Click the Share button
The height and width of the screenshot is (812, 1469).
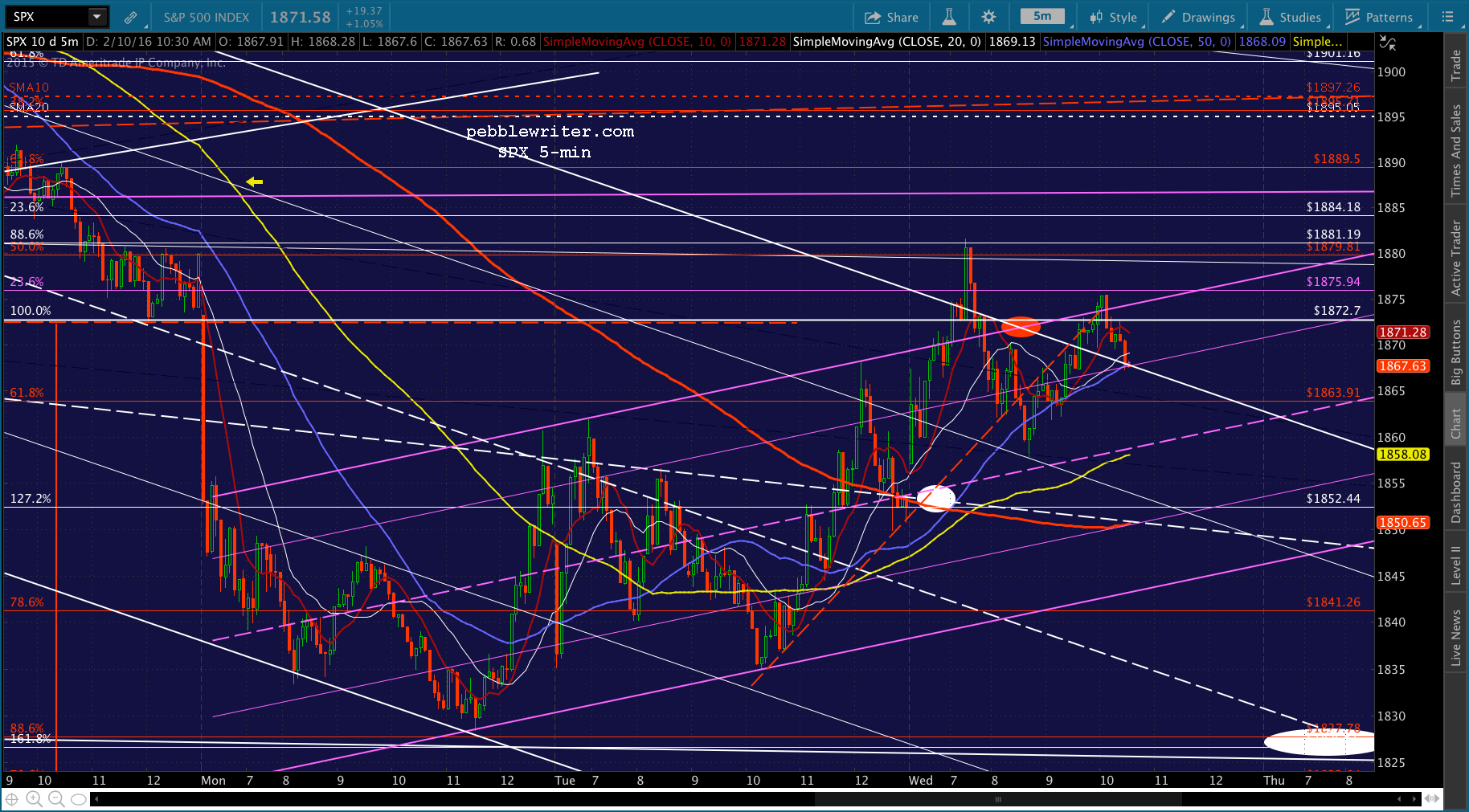coord(891,17)
